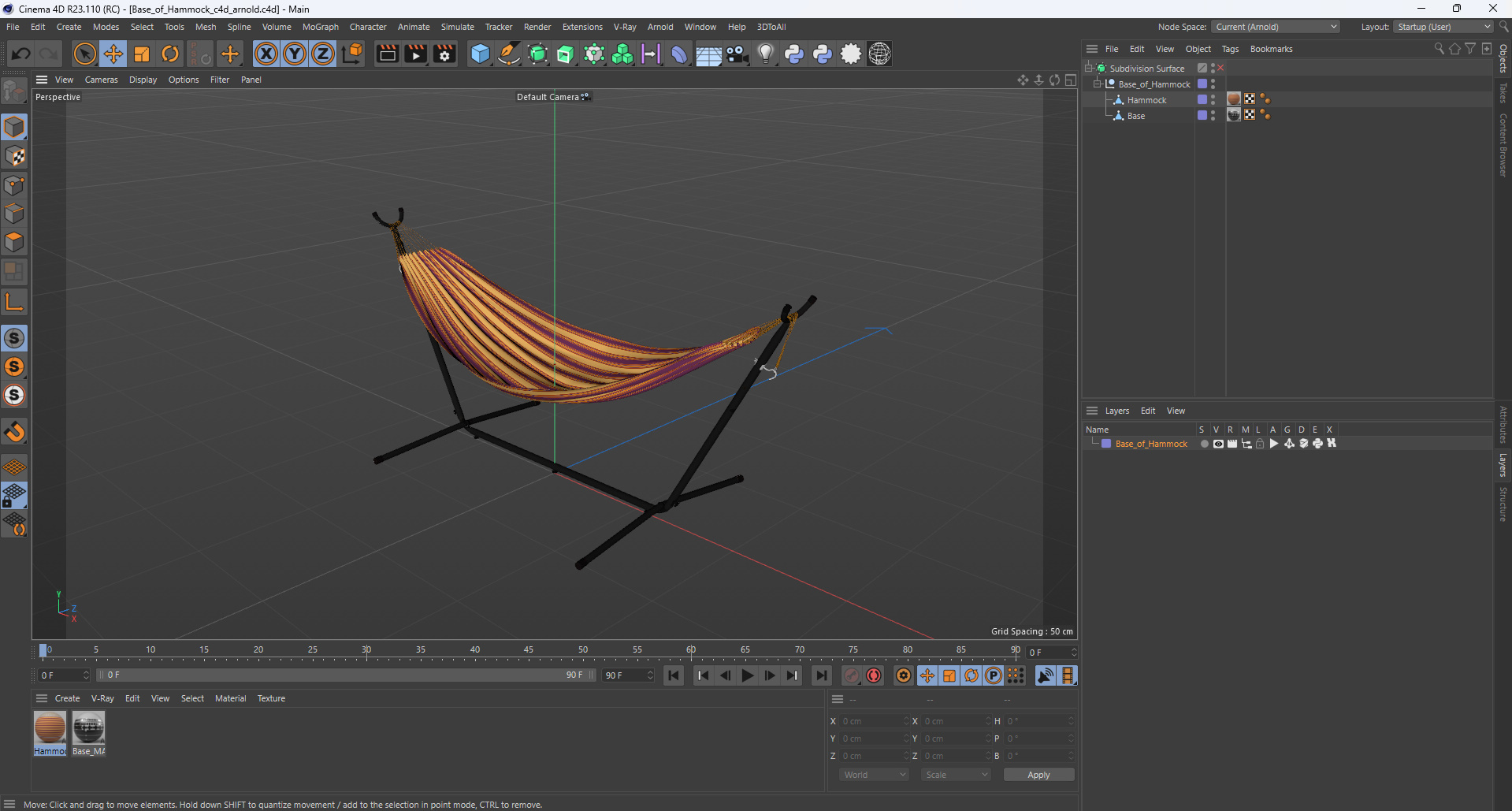Select the Base_MA material thumbnail
Screen dimensions: 1512x811
tap(88, 727)
